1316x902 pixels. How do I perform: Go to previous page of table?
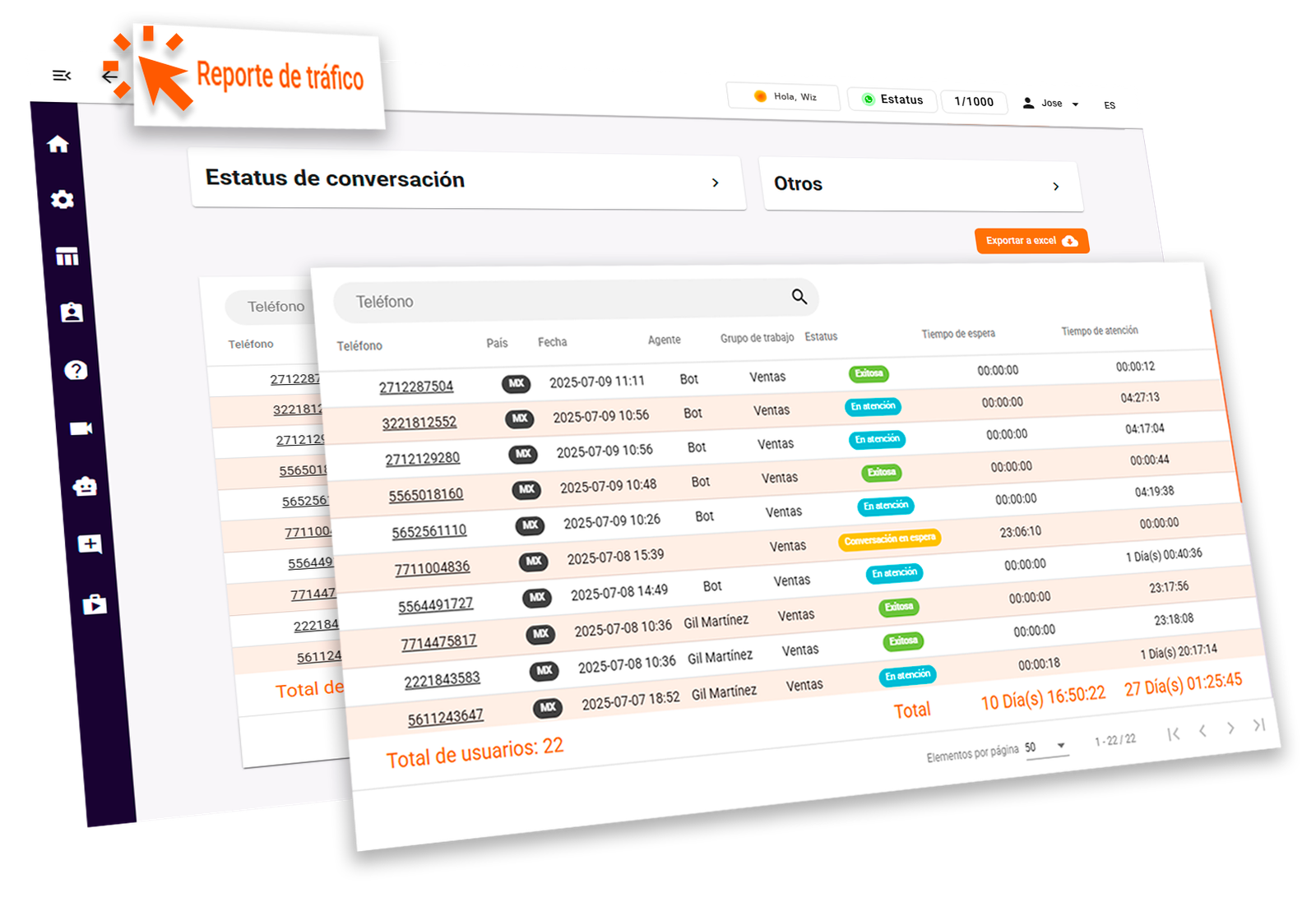(1202, 730)
